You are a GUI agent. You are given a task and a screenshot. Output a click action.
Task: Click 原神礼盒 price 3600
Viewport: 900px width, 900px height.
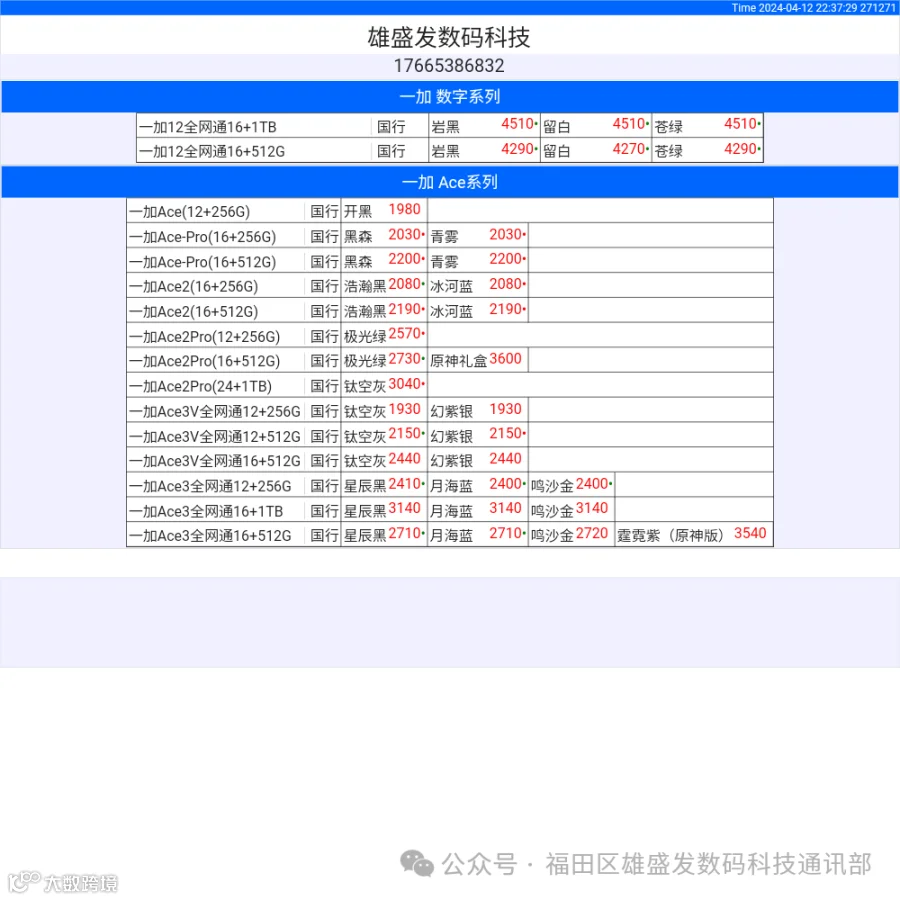(x=506, y=359)
